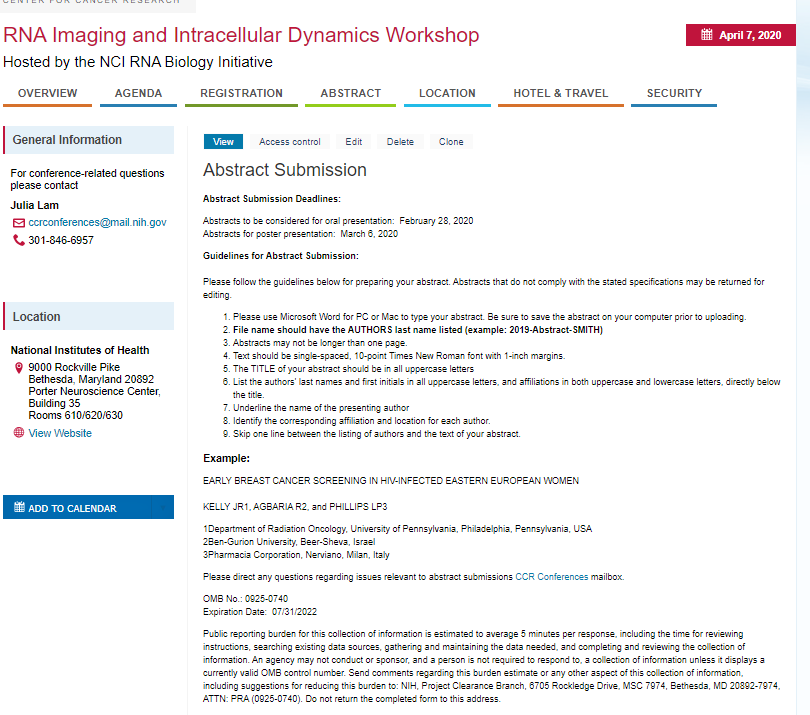Click the 2Ben-Gurion University affiliation line
This screenshot has width=810, height=715.
[x=289, y=541]
